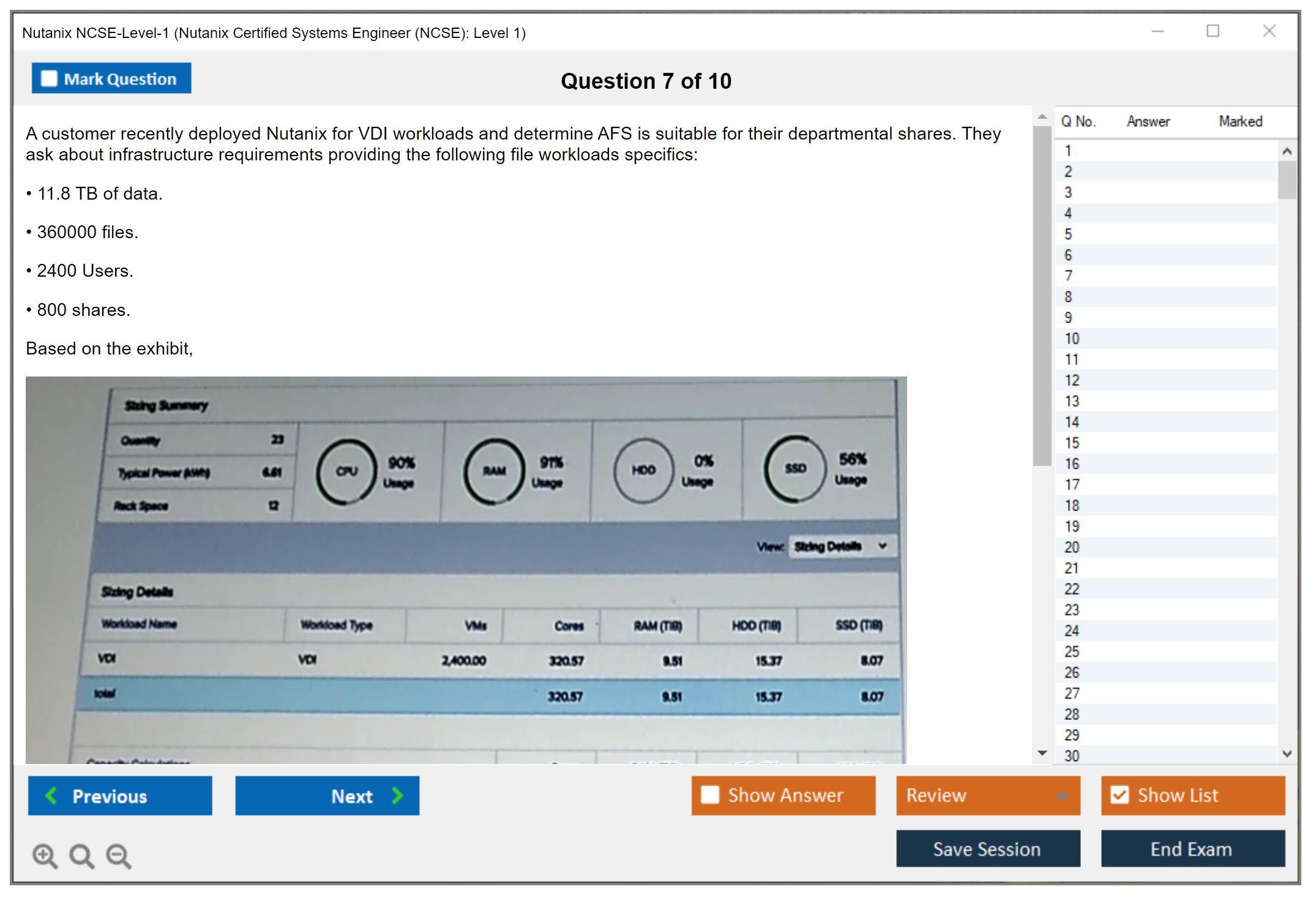The image size is (1316, 900).
Task: Expand the Review dropdown arrow
Action: 1068,796
